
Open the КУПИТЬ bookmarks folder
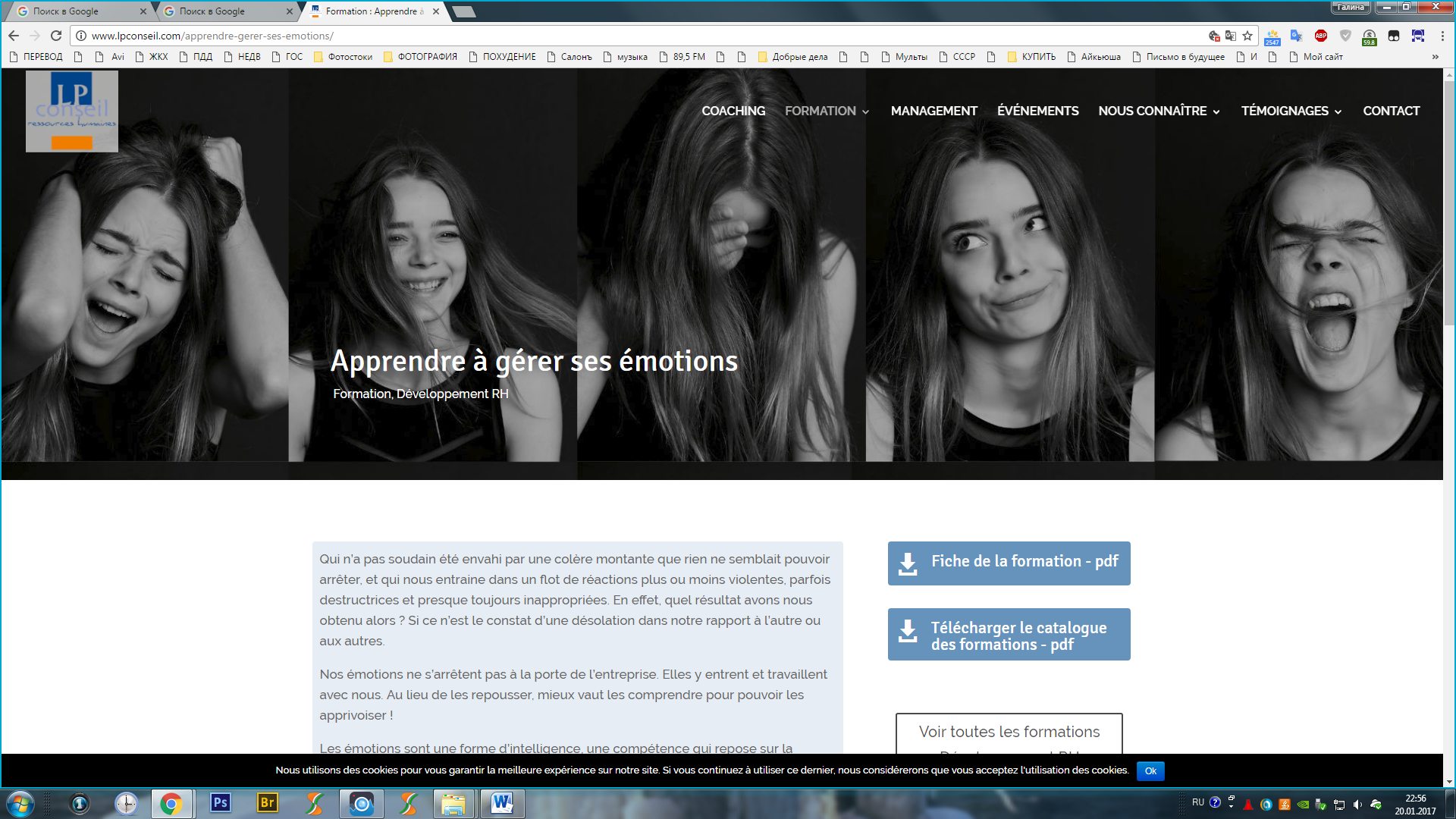1031,57
